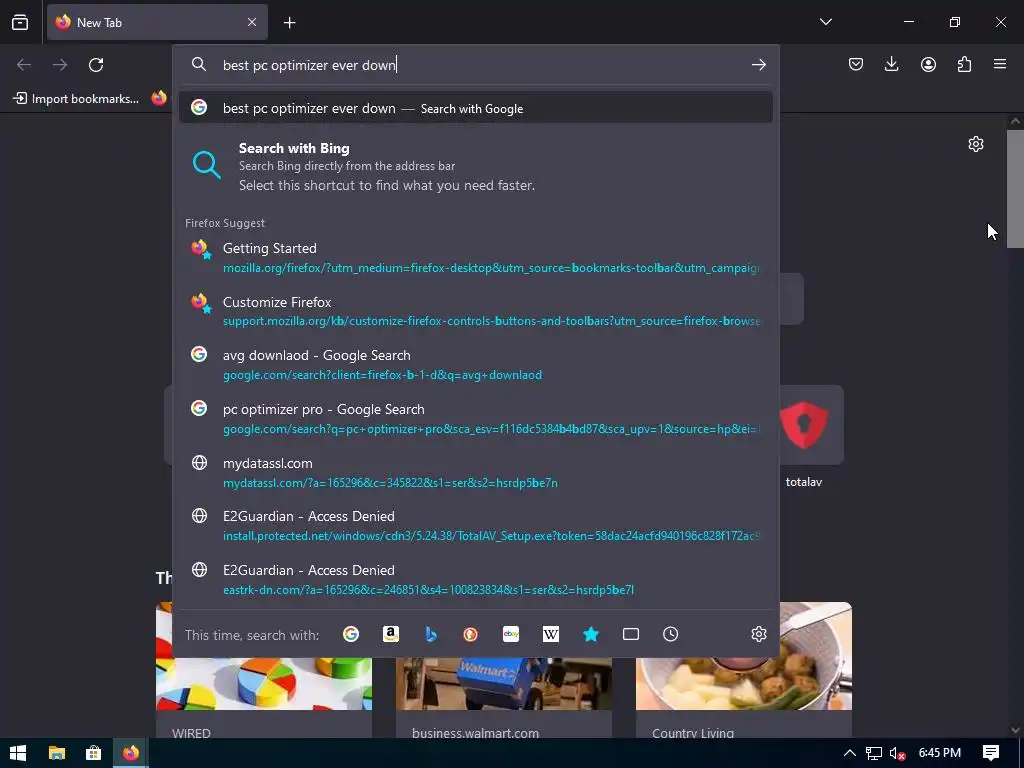This screenshot has width=1024, height=768.
Task: Open a new tab with plus button
Action: coord(289,22)
